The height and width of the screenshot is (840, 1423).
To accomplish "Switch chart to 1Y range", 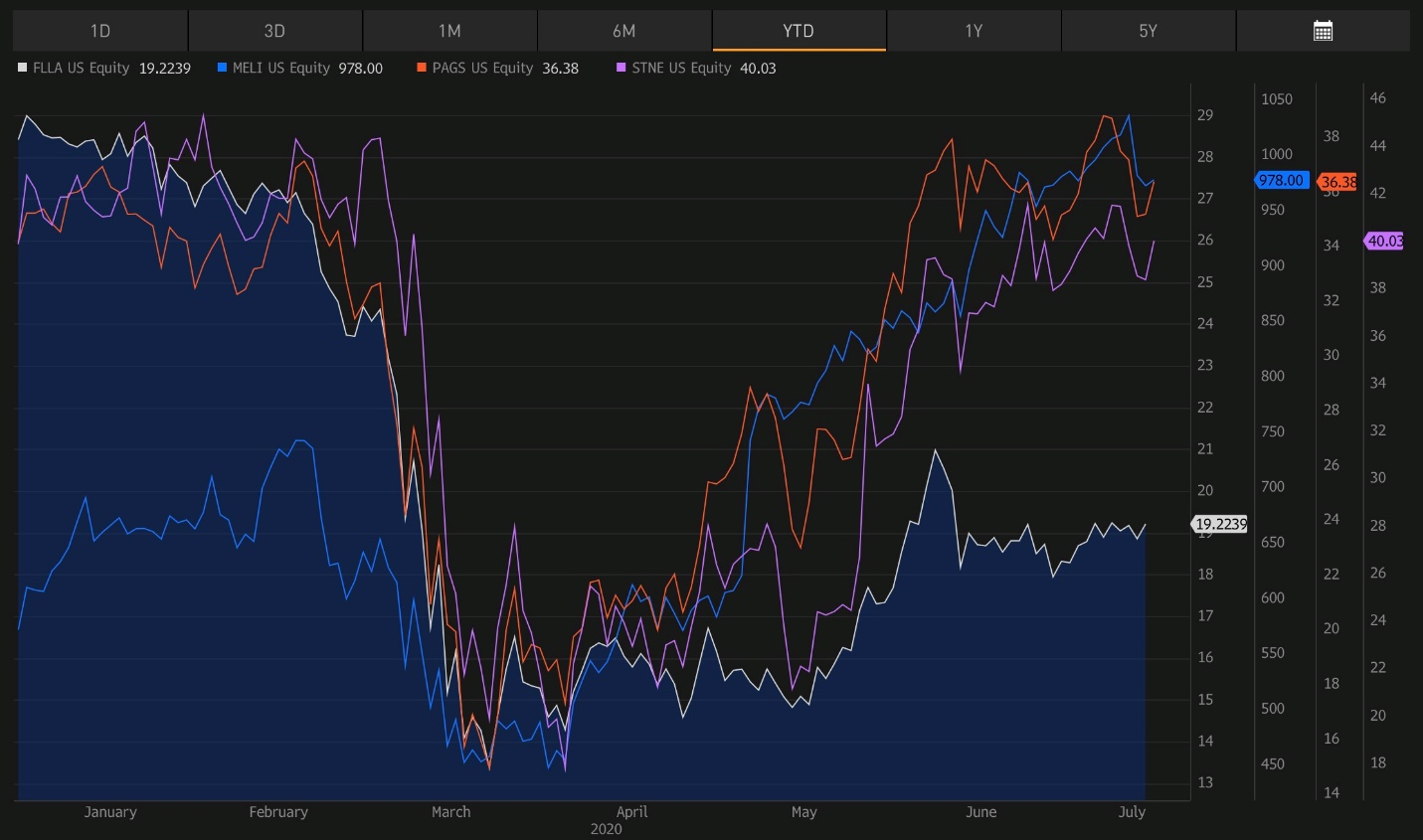I will pos(974,31).
